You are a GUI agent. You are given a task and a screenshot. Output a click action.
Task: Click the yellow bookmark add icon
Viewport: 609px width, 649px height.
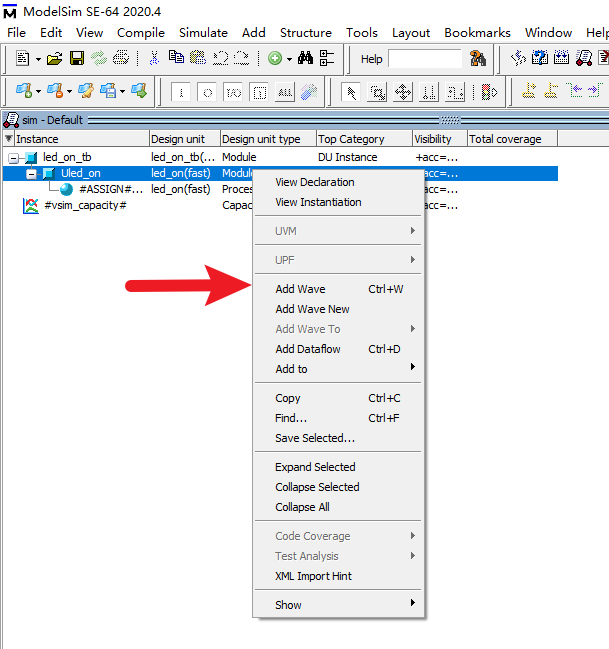pos(529,91)
